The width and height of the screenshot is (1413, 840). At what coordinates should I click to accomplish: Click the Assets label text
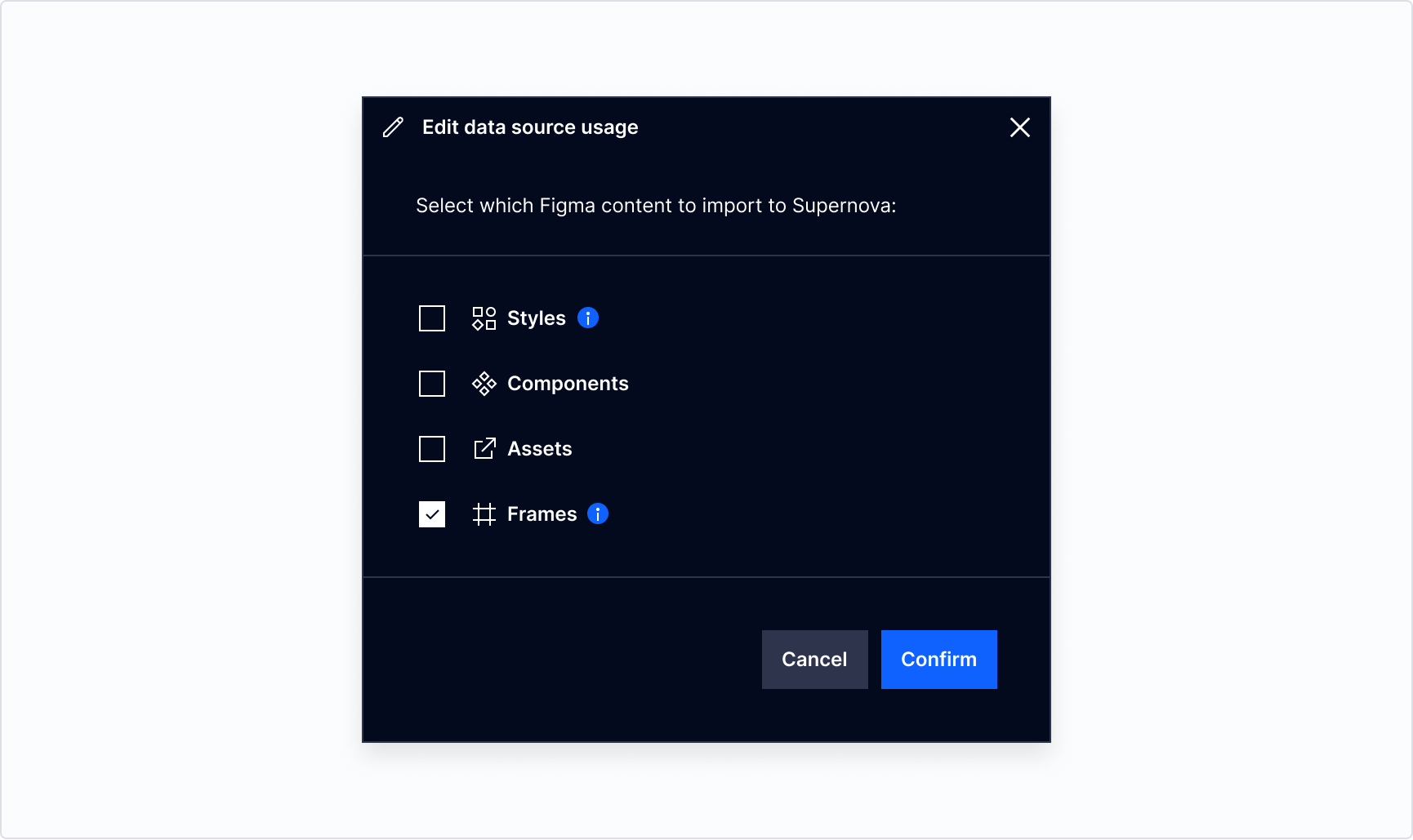tap(539, 449)
